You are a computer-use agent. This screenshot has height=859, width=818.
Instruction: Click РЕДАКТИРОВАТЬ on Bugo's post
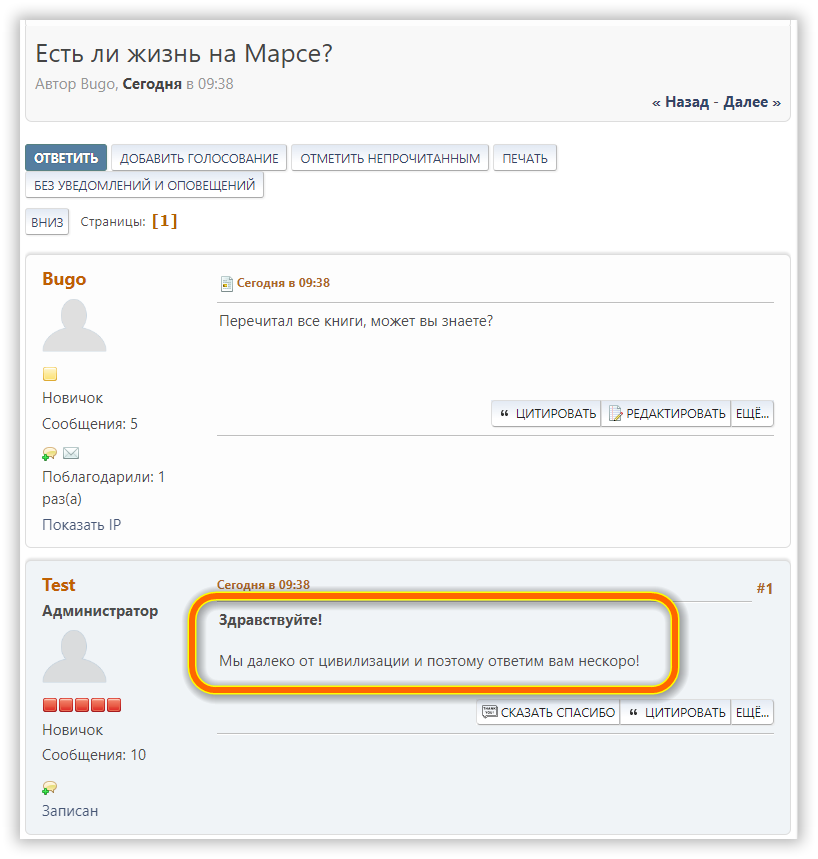point(666,414)
